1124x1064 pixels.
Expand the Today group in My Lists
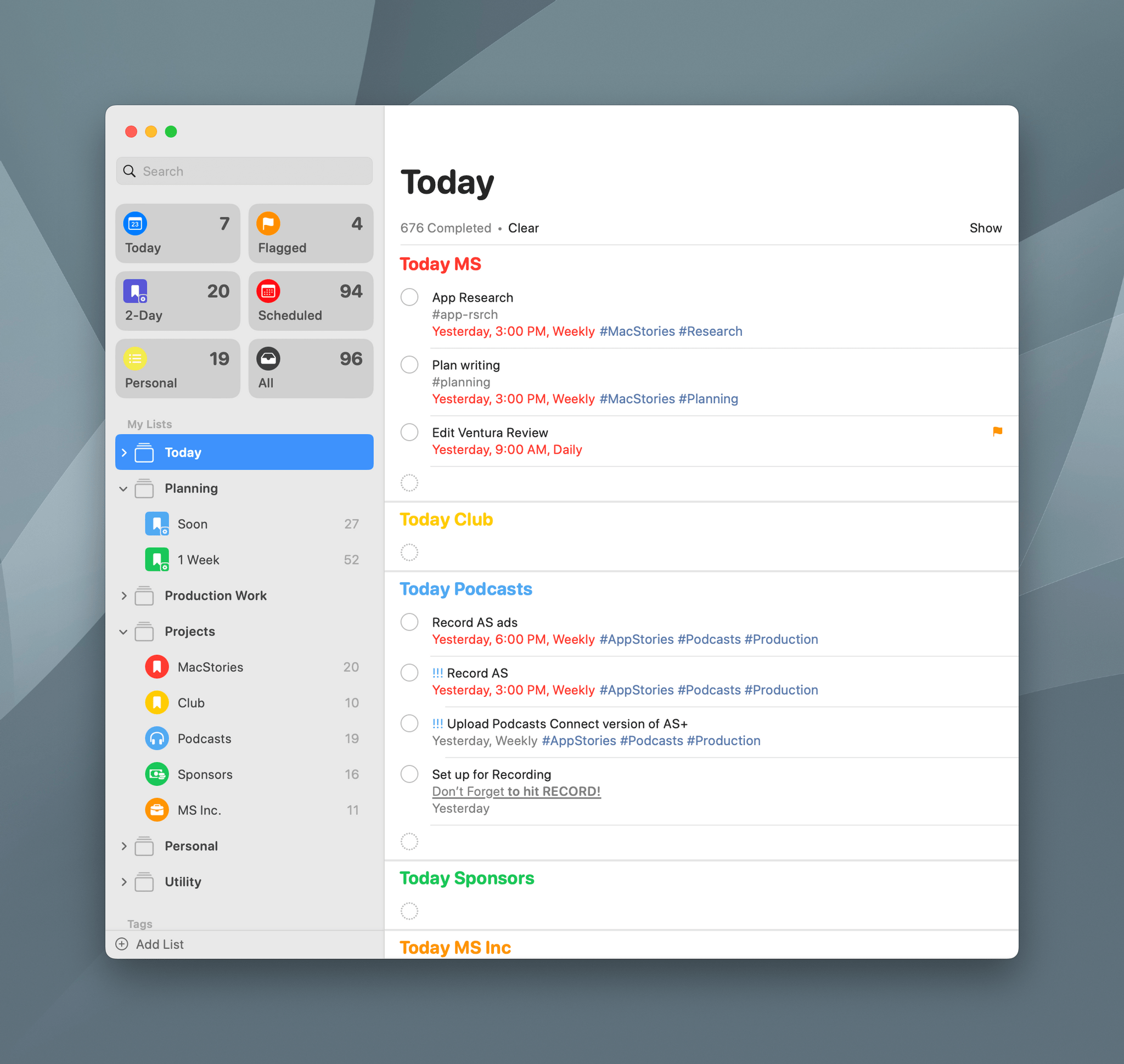click(123, 452)
